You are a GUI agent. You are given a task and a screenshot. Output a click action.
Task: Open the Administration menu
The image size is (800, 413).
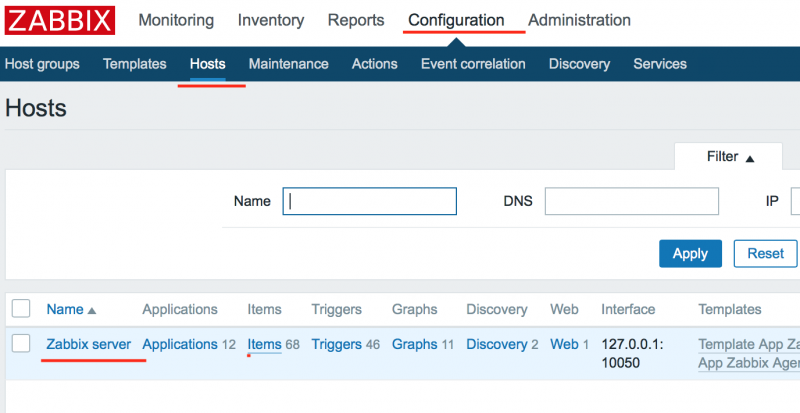(x=579, y=20)
